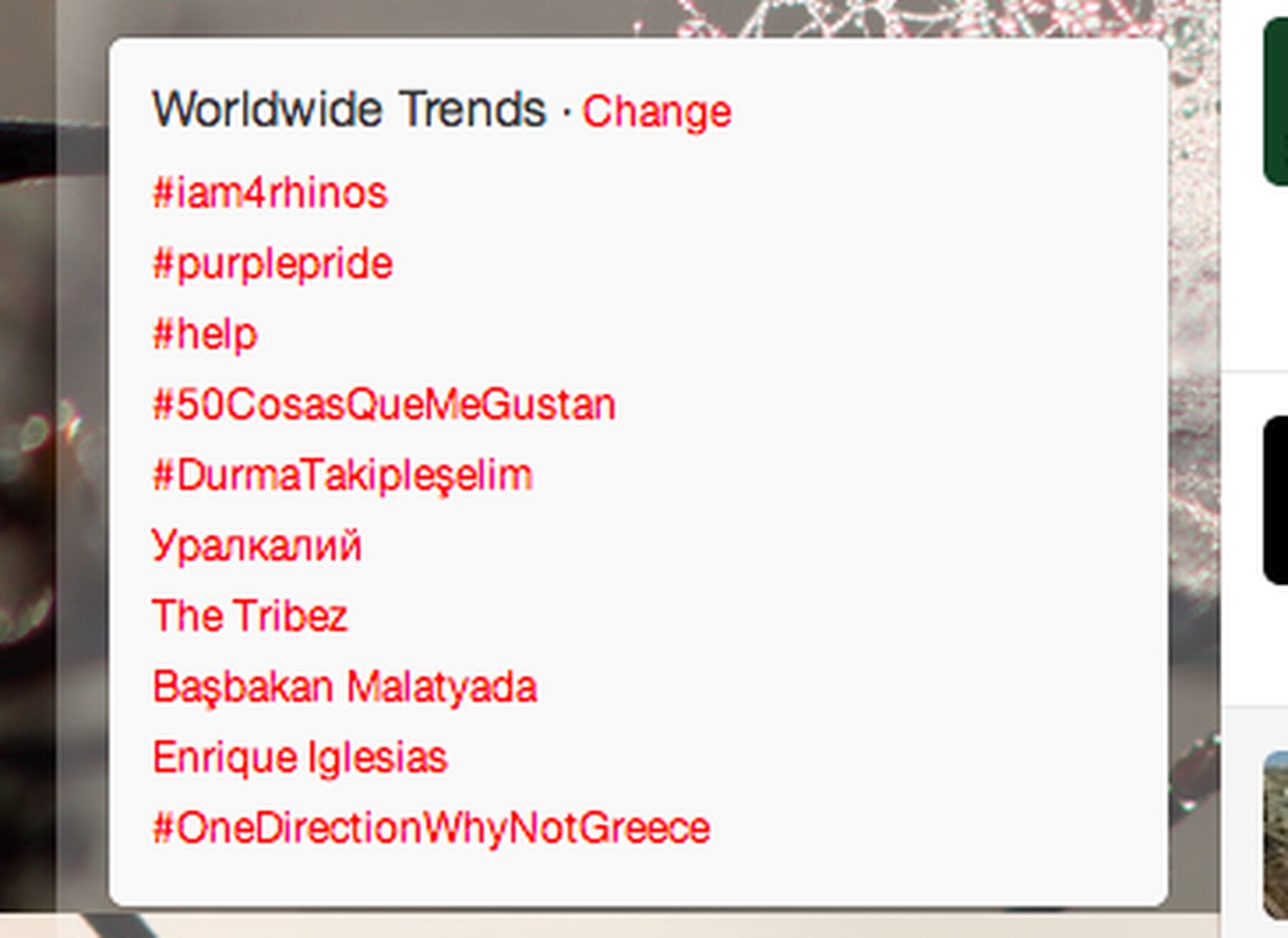The width and height of the screenshot is (1288, 938).
Task: Click the Change link beside Worldwide Trends
Action: pos(656,112)
